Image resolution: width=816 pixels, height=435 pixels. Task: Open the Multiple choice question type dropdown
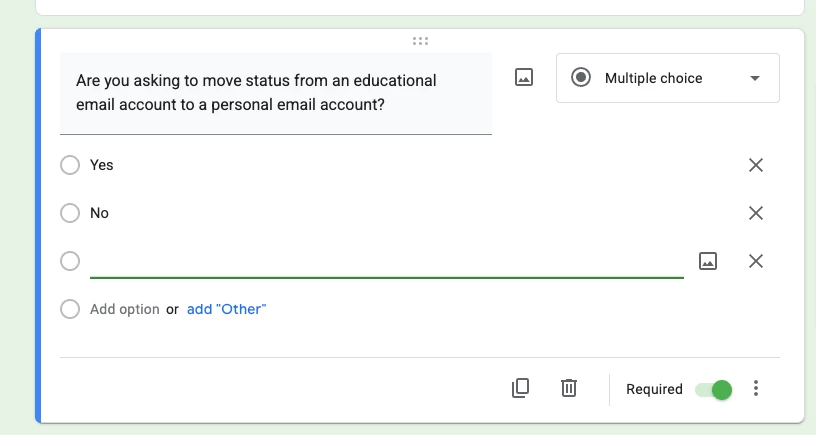(668, 78)
